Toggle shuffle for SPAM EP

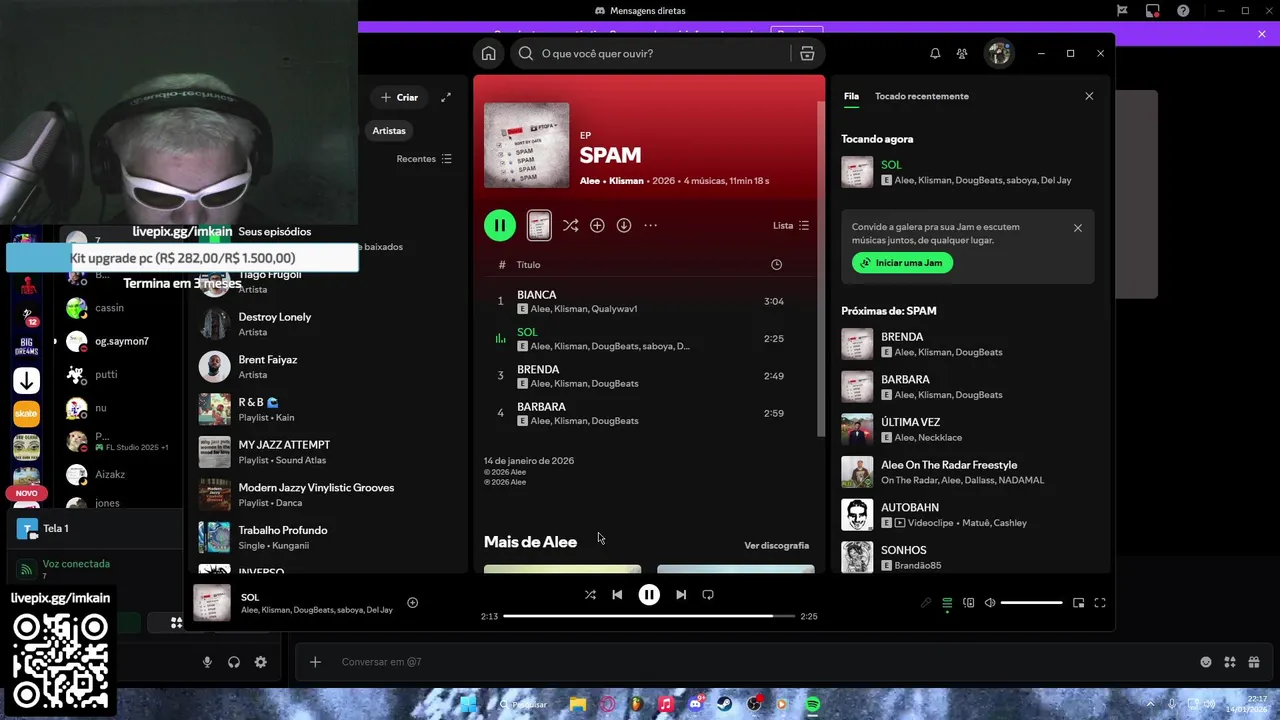(570, 226)
